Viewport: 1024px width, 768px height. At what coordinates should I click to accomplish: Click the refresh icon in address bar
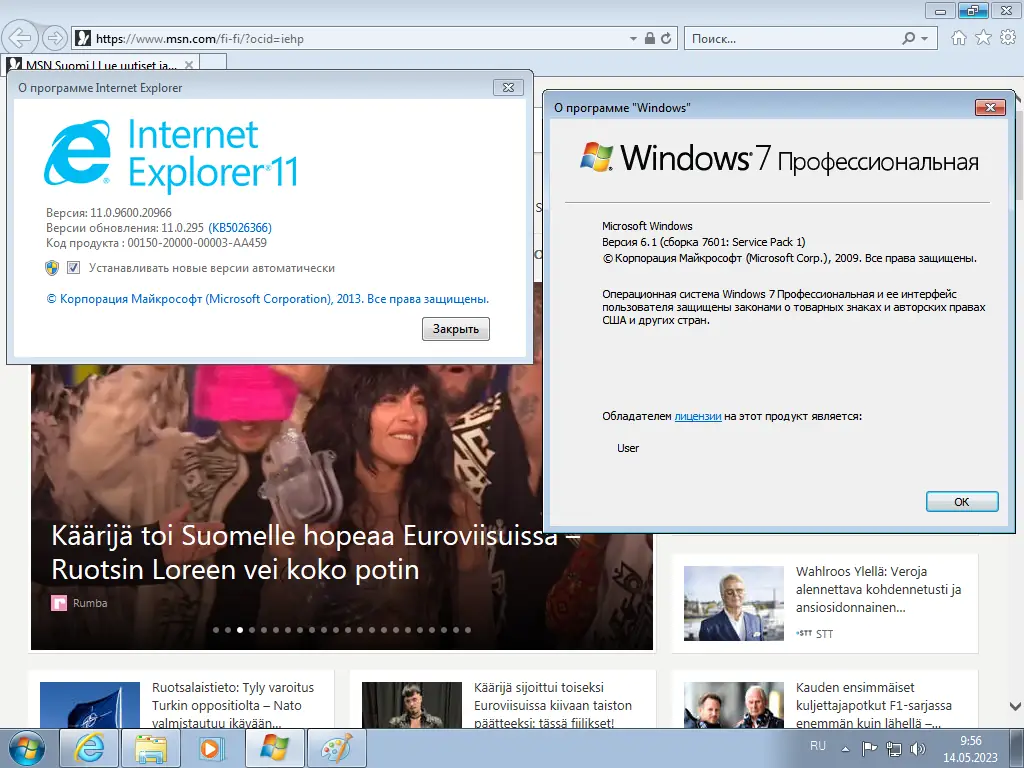pos(666,39)
